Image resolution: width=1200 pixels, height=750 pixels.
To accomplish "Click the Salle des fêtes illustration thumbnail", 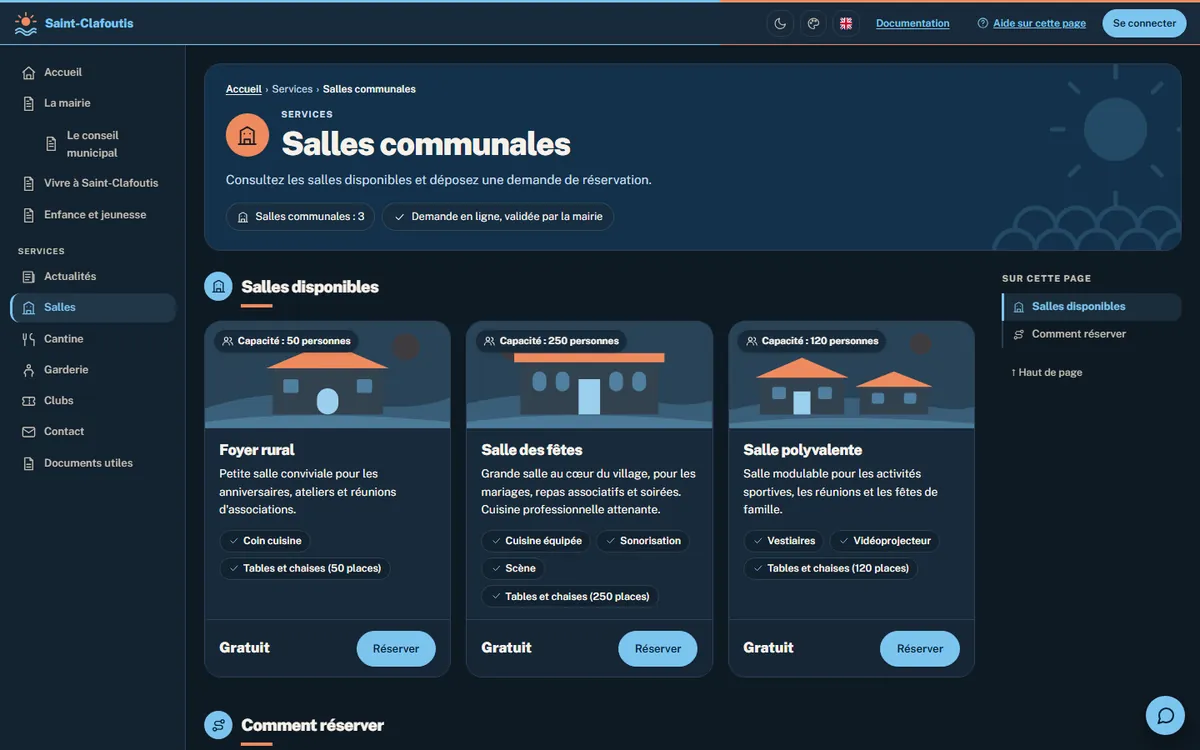I will click(590, 375).
